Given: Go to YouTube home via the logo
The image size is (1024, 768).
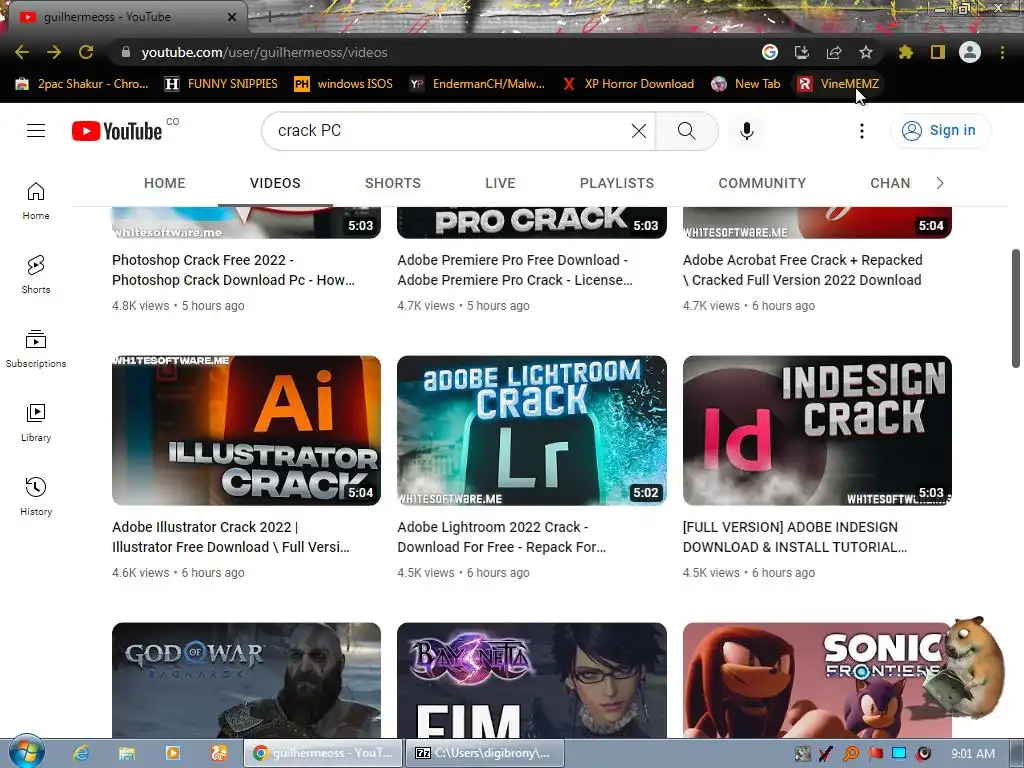Looking at the screenshot, I should [x=117, y=131].
